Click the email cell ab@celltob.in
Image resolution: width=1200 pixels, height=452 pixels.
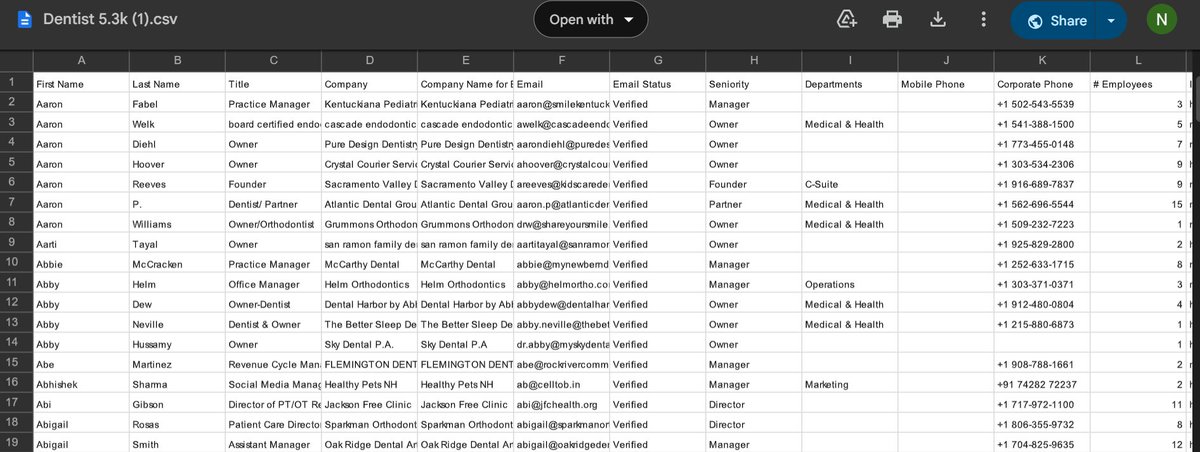561,384
